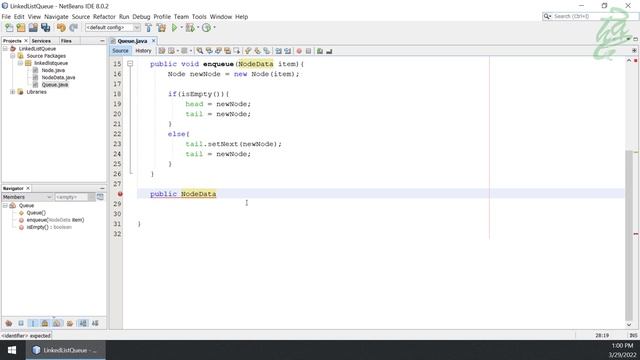Open the Tools menu
The height and width of the screenshot is (360, 640).
pyautogui.click(x=199, y=17)
